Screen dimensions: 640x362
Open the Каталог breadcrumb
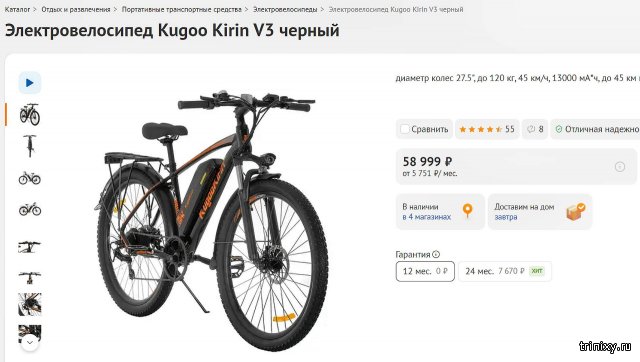pos(17,9)
